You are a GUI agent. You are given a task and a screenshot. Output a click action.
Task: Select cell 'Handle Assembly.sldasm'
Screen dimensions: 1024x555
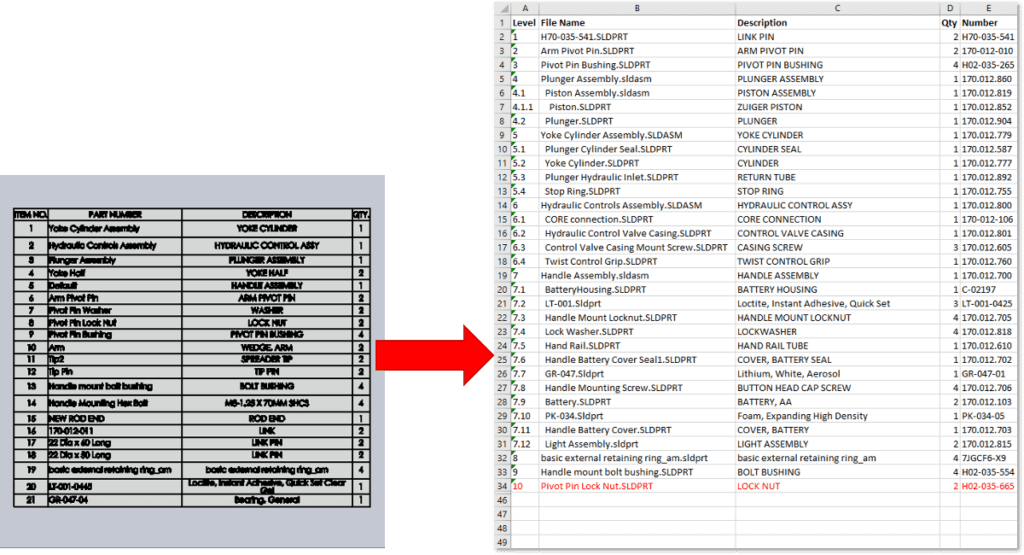[x=637, y=276]
